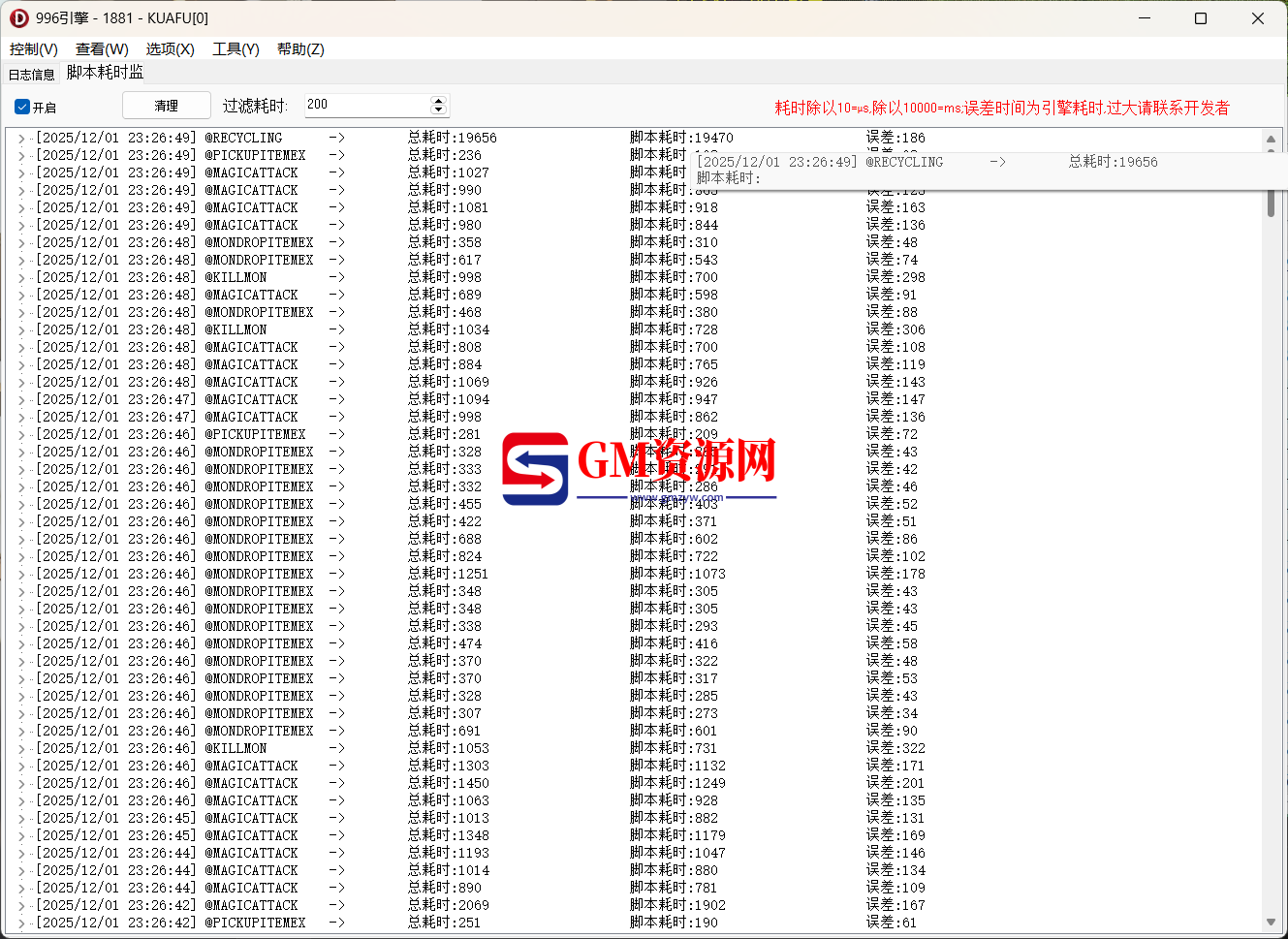This screenshot has width=1288, height=939.
Task: Click the scroll-down arrow of the log list
Action: 1271,922
